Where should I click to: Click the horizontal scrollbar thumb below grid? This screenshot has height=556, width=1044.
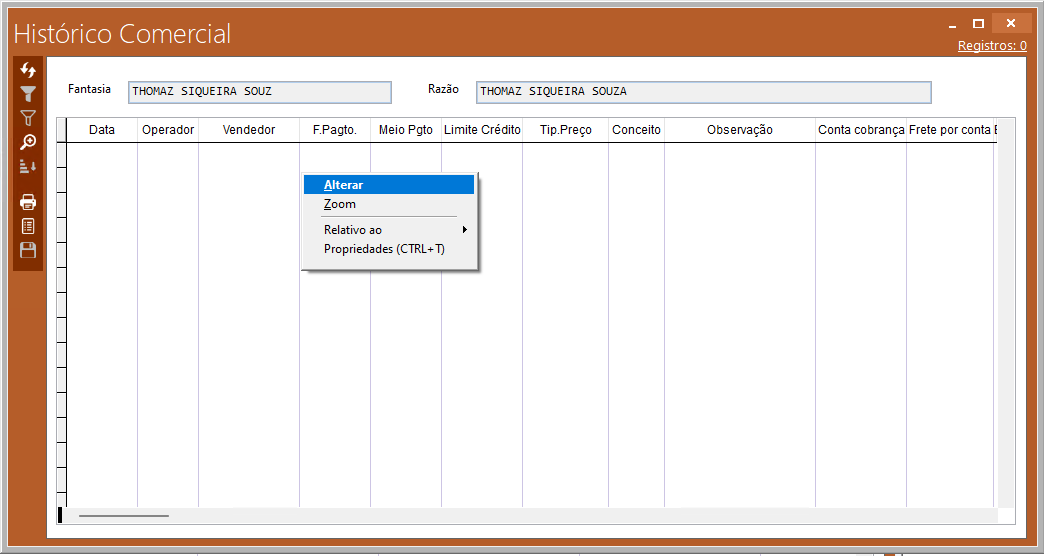tap(124, 516)
